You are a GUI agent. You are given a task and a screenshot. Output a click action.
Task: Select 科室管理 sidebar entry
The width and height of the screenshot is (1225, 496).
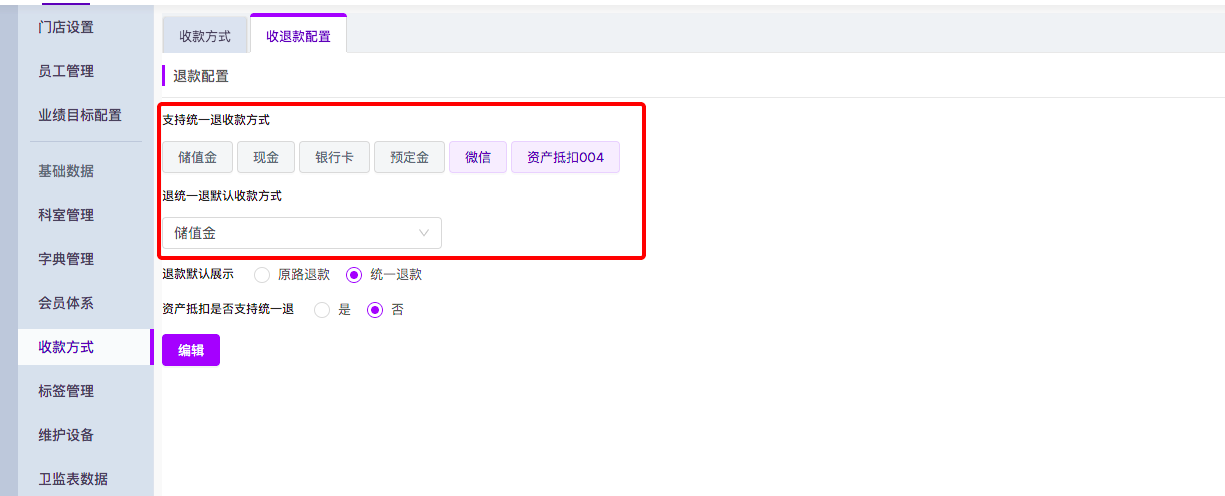click(66, 215)
